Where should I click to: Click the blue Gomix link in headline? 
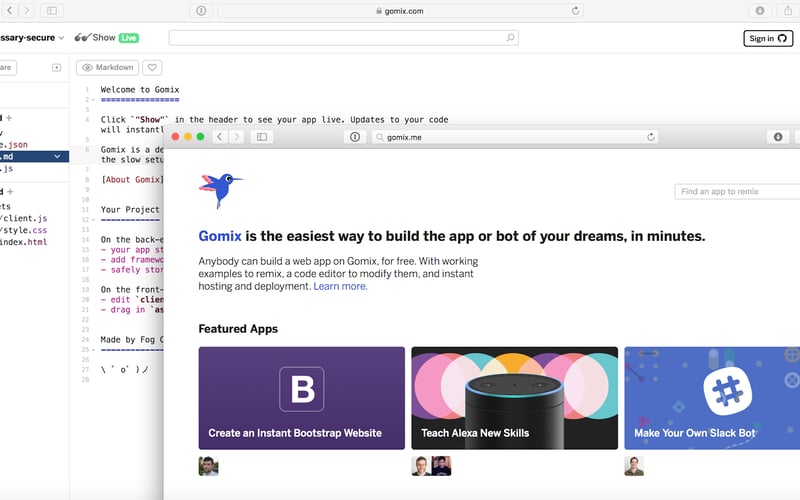point(220,236)
